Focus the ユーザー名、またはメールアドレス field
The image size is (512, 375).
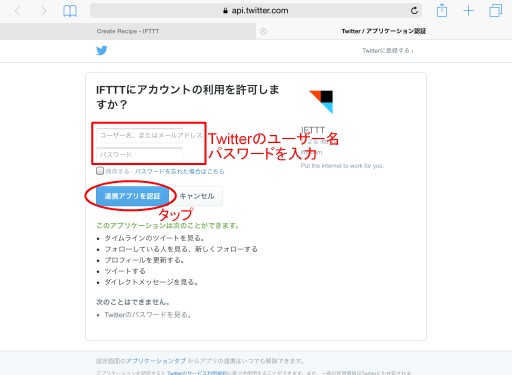(x=140, y=135)
